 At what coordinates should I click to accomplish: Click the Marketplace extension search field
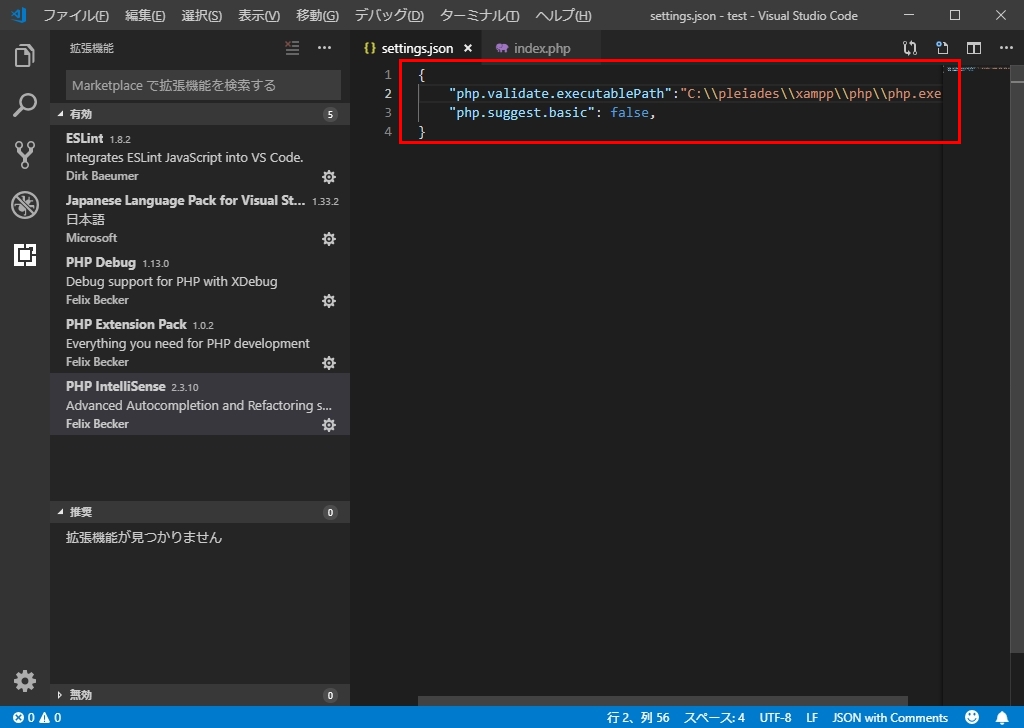point(203,85)
